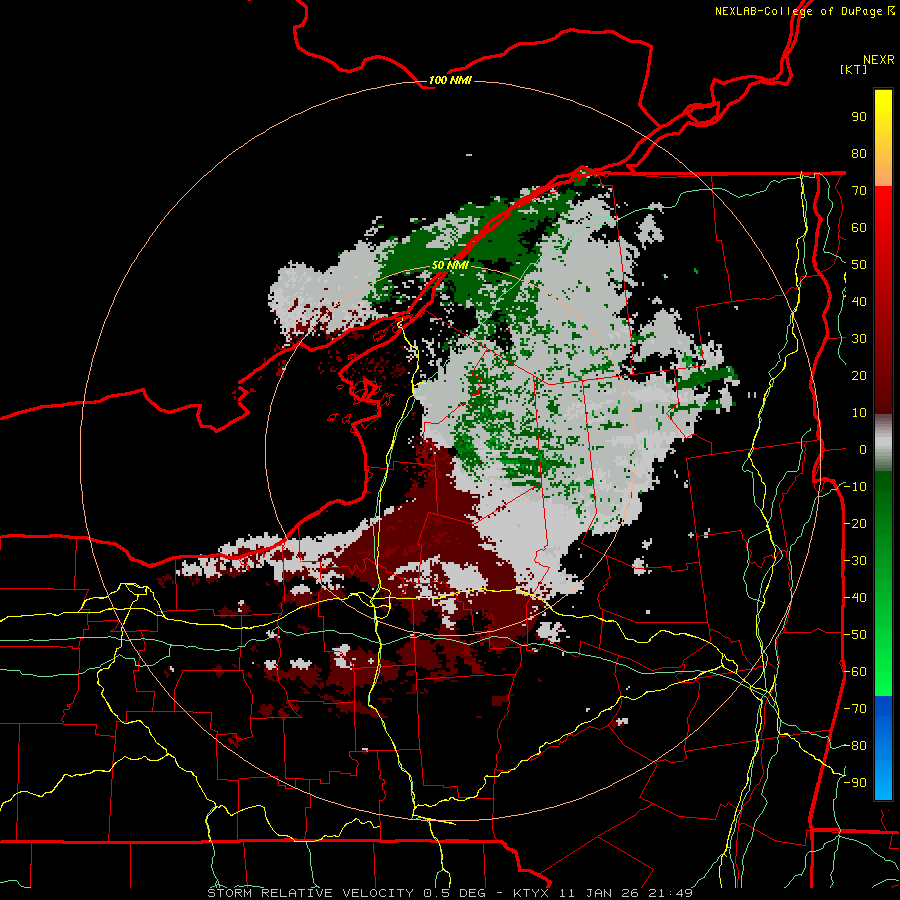The image size is (900, 900).
Task: Click the 20 value on velocity scale
Action: pyautogui.click(x=859, y=375)
